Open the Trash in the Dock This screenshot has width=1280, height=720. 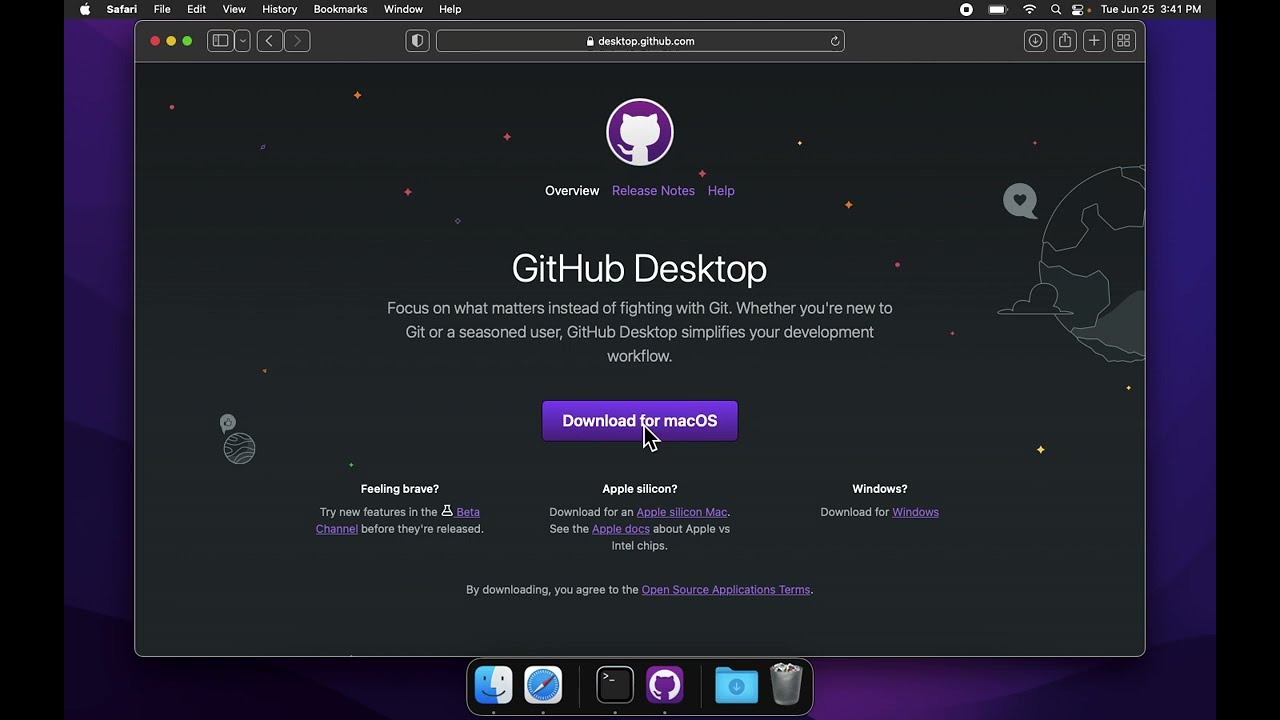point(786,685)
